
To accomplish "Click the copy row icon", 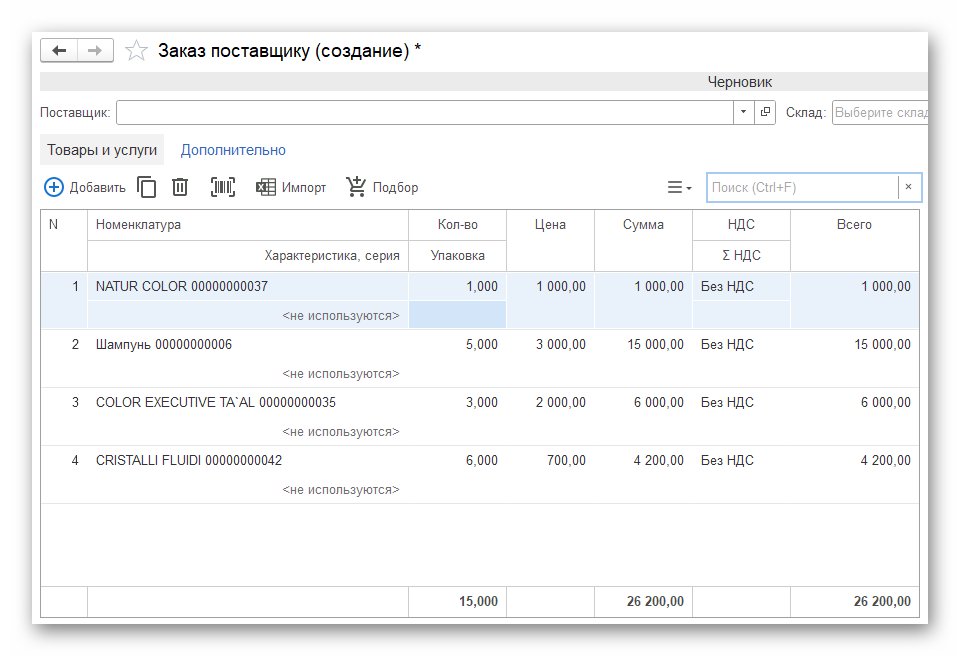I will [147, 187].
